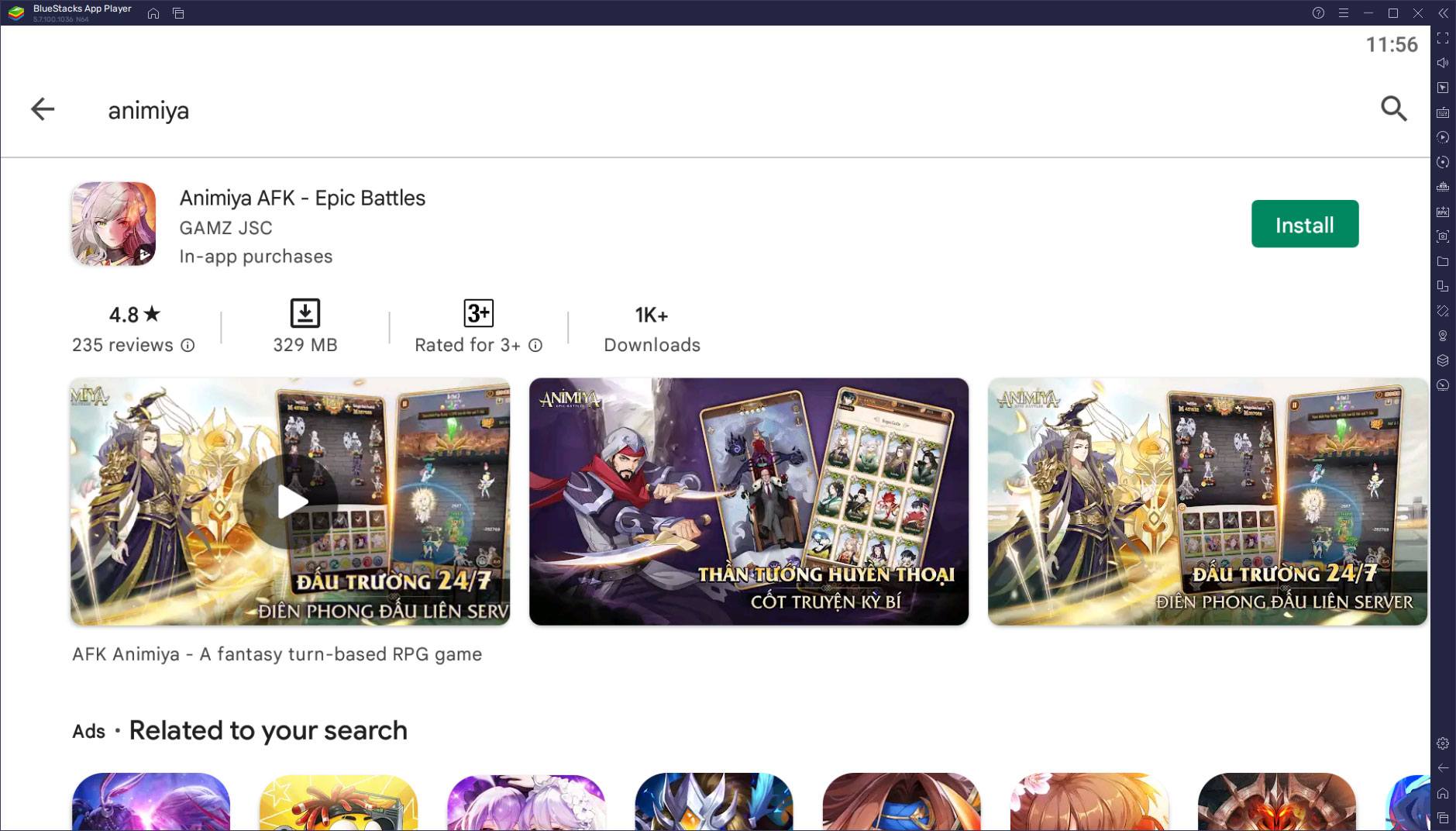Screen dimensions: 1456x831
Task: Open the multi-instance tabs icon in title bar
Action: [x=178, y=13]
